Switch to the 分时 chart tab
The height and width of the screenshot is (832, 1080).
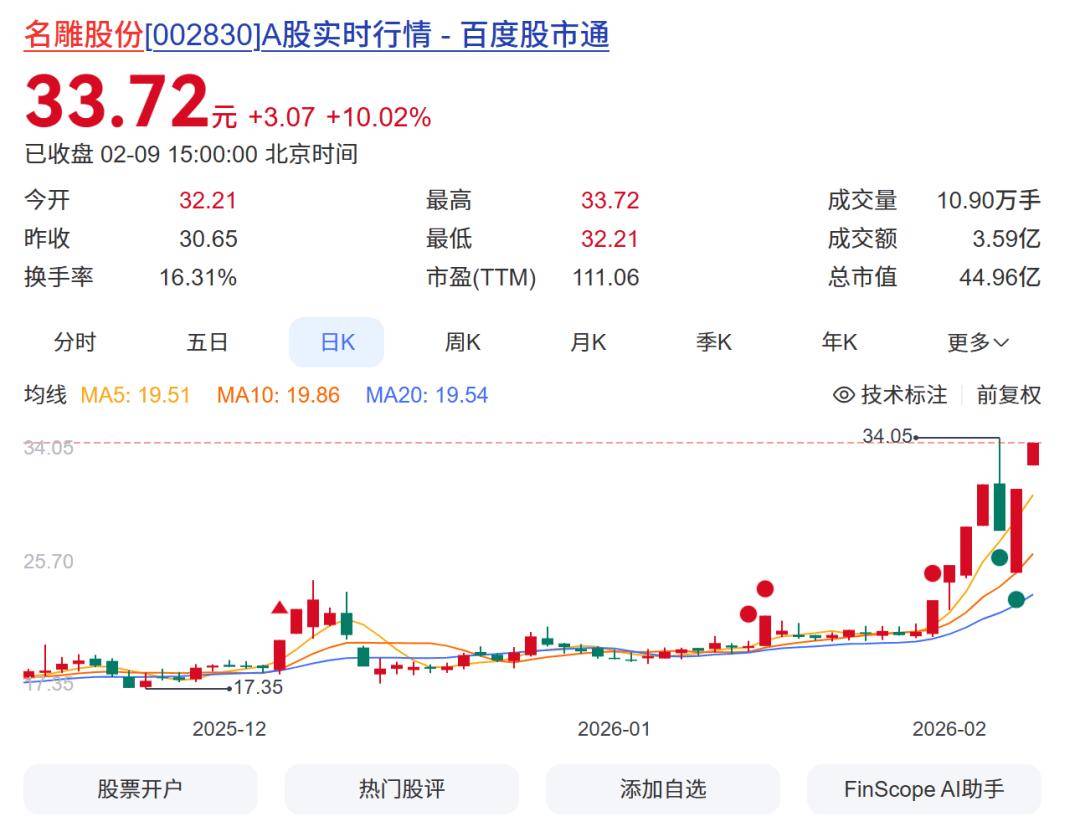75,343
